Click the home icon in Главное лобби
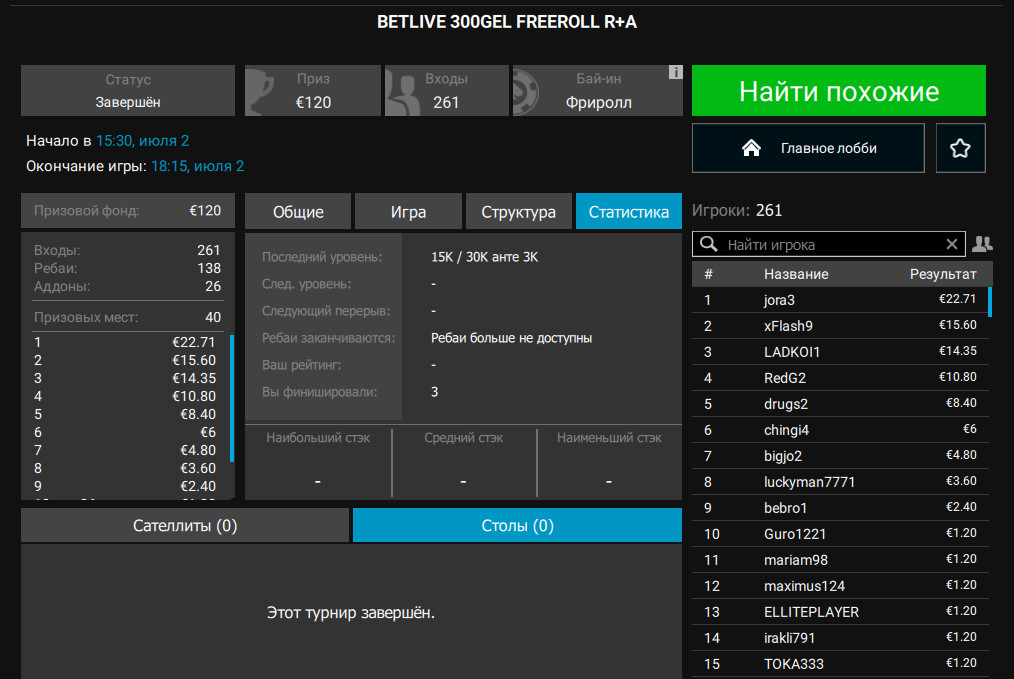The height and width of the screenshot is (679, 1014). click(x=751, y=148)
